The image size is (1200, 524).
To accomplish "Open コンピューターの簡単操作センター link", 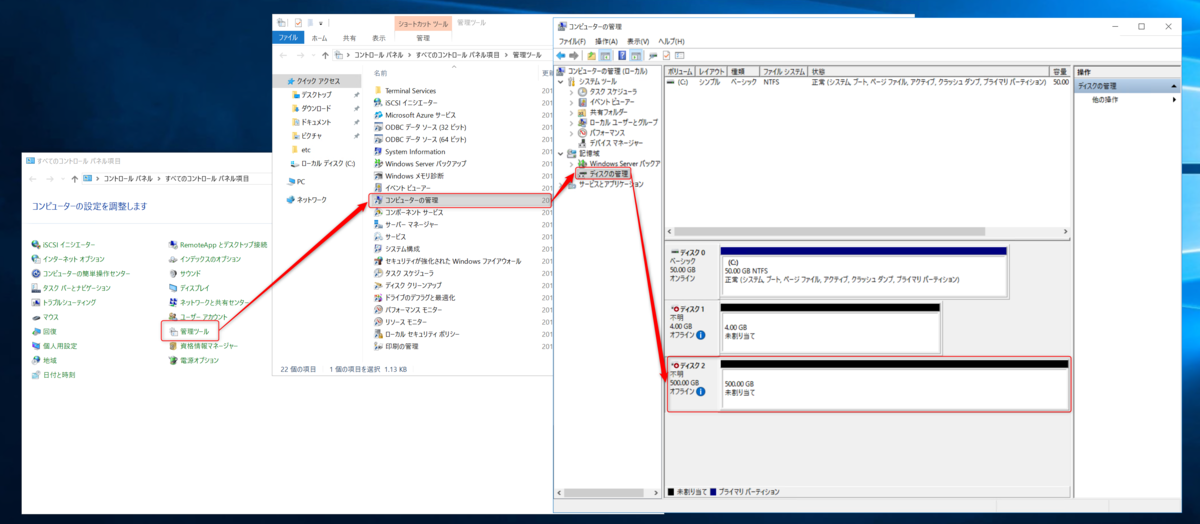I will click(80, 273).
